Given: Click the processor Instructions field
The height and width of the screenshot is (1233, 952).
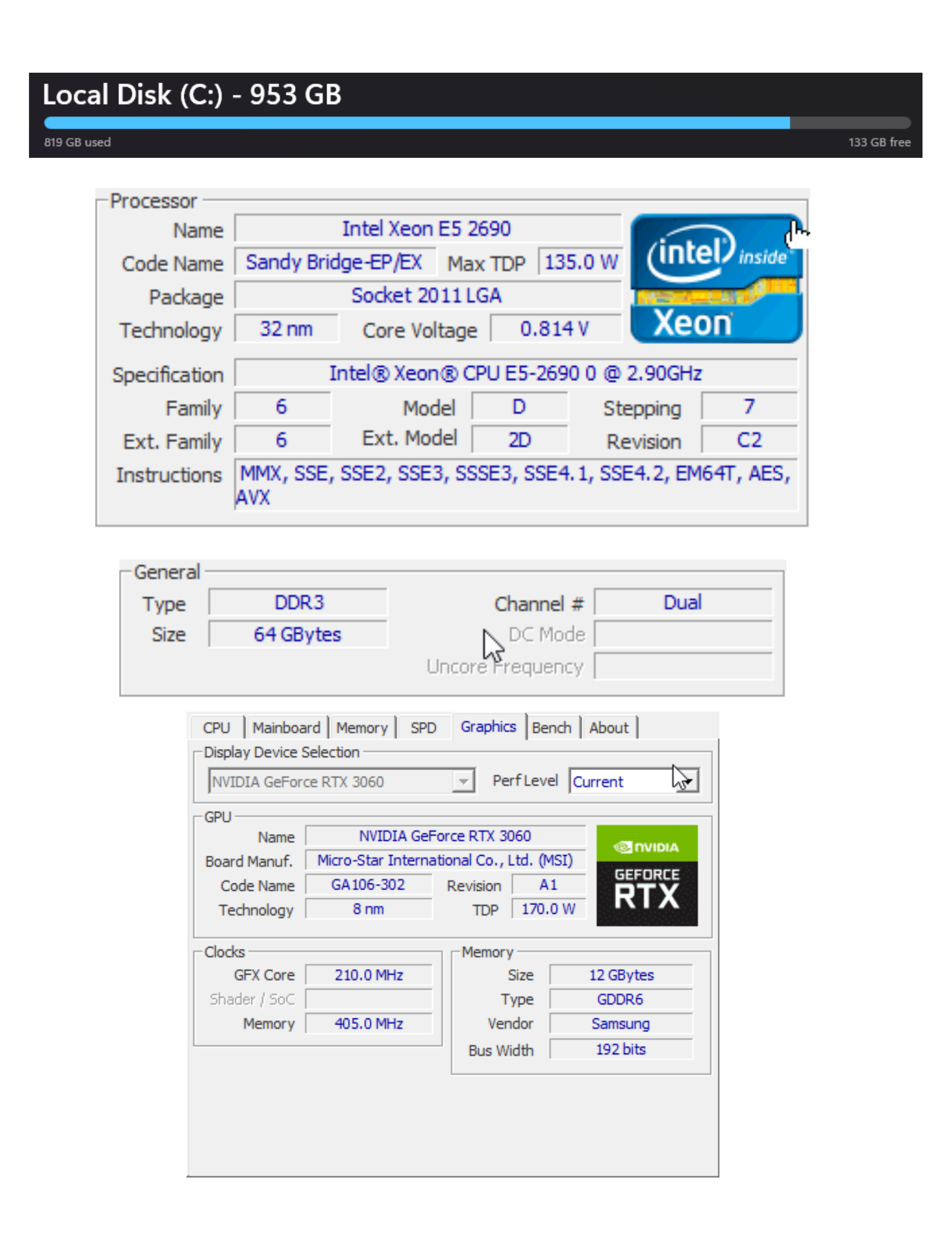Looking at the screenshot, I should click(515, 485).
